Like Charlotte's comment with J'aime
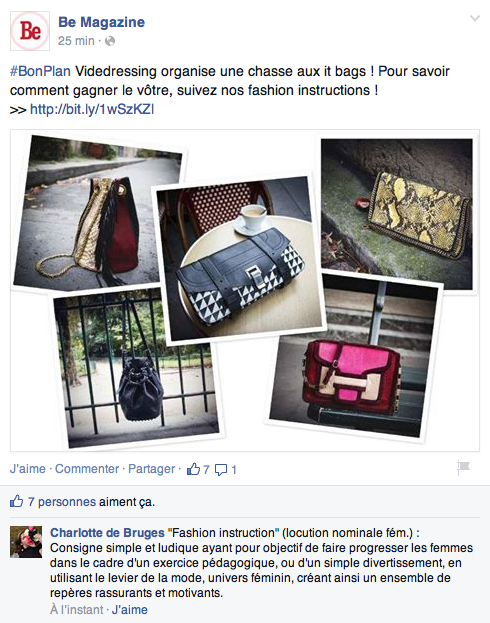490x623 pixels. coord(130,609)
